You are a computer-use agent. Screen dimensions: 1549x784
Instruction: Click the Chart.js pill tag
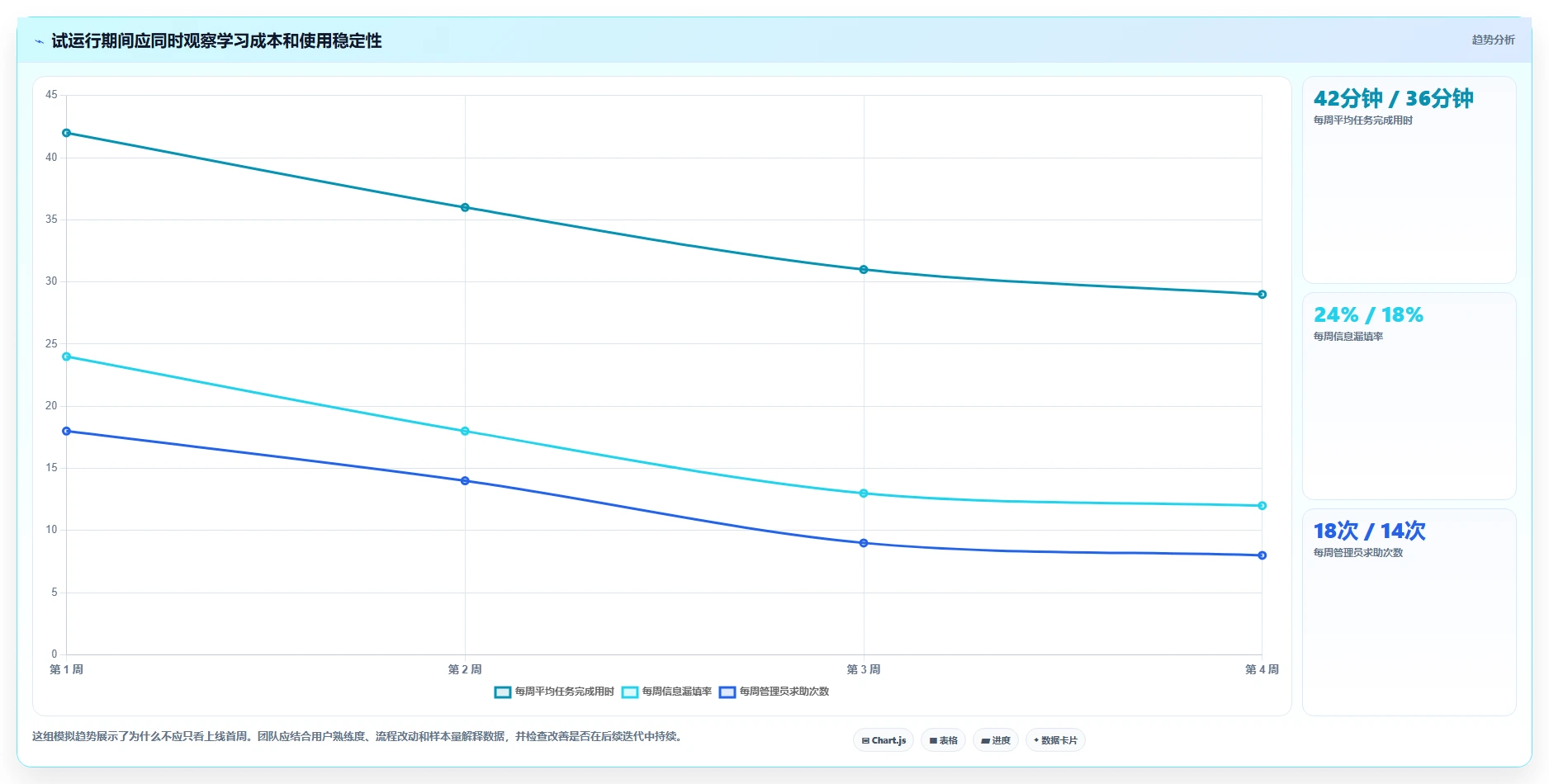[x=883, y=740]
